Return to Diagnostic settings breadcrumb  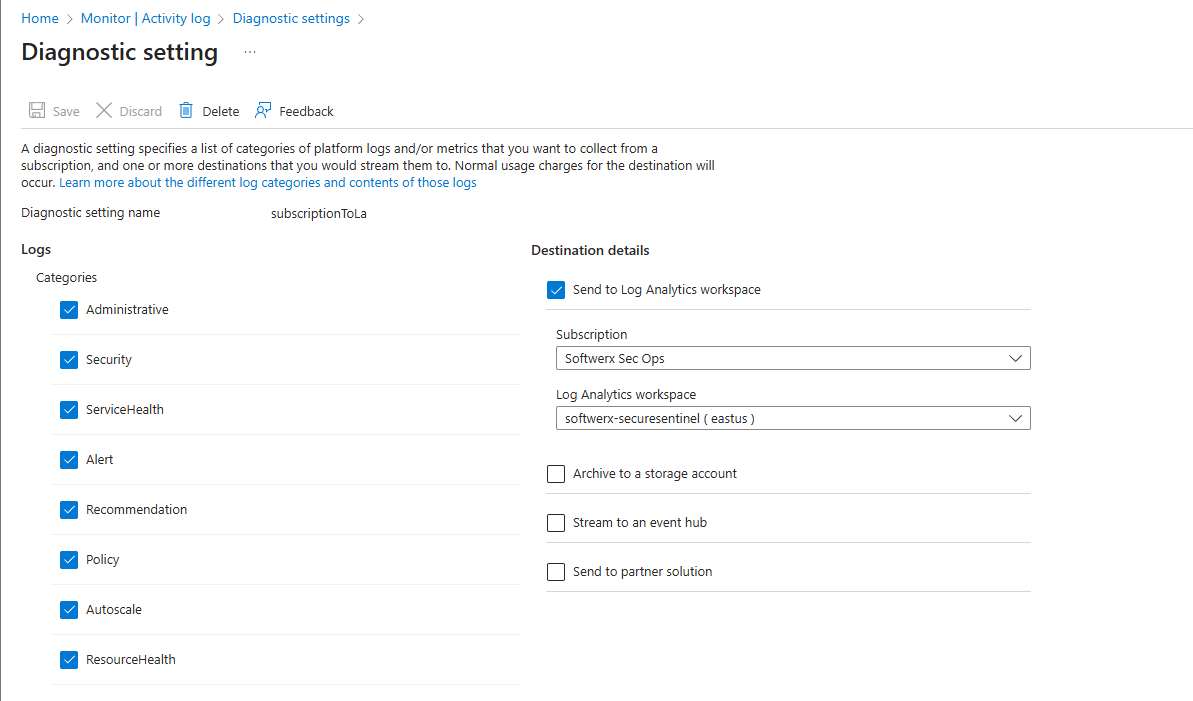[x=291, y=18]
